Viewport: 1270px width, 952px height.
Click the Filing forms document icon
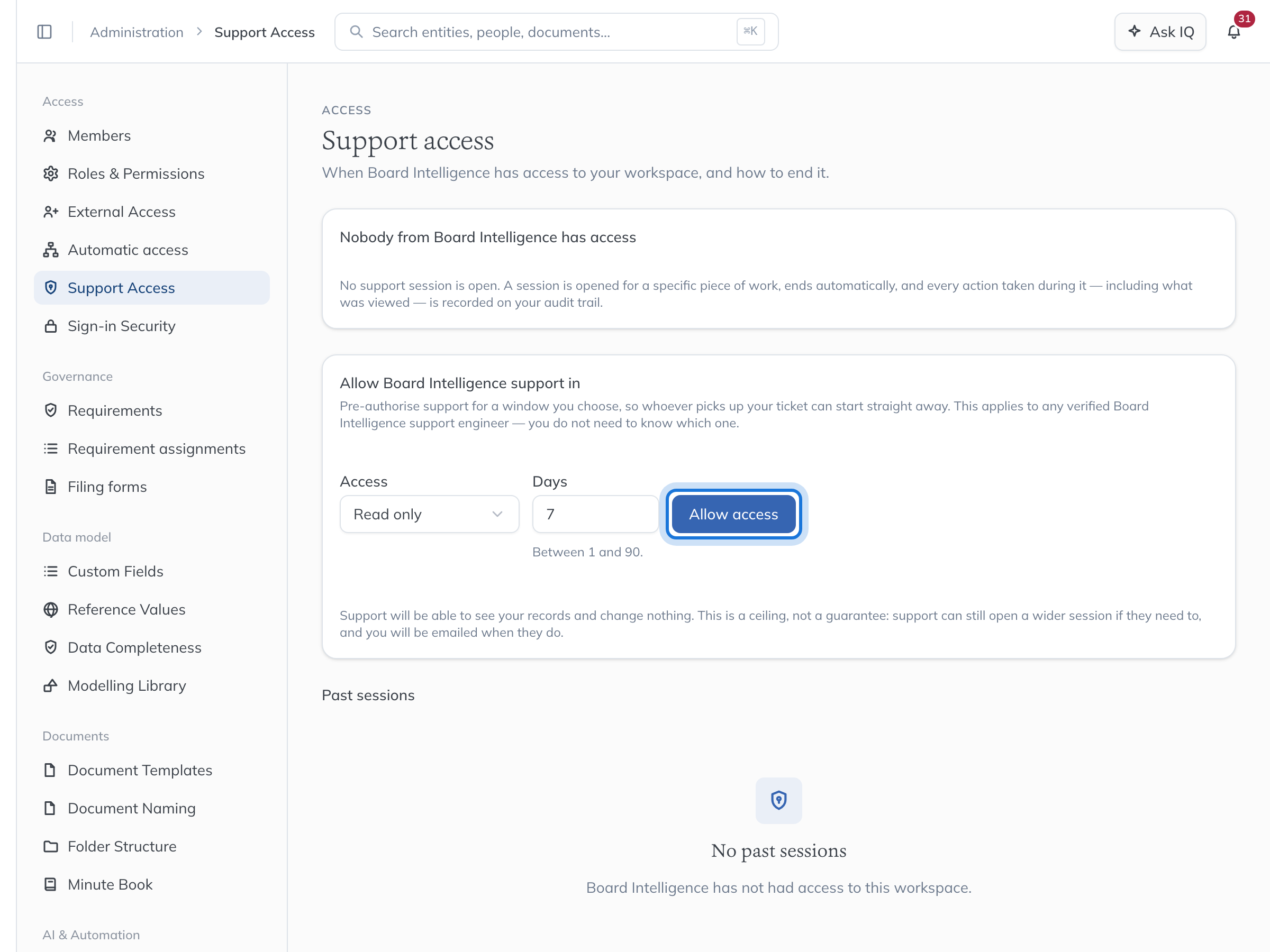50,487
